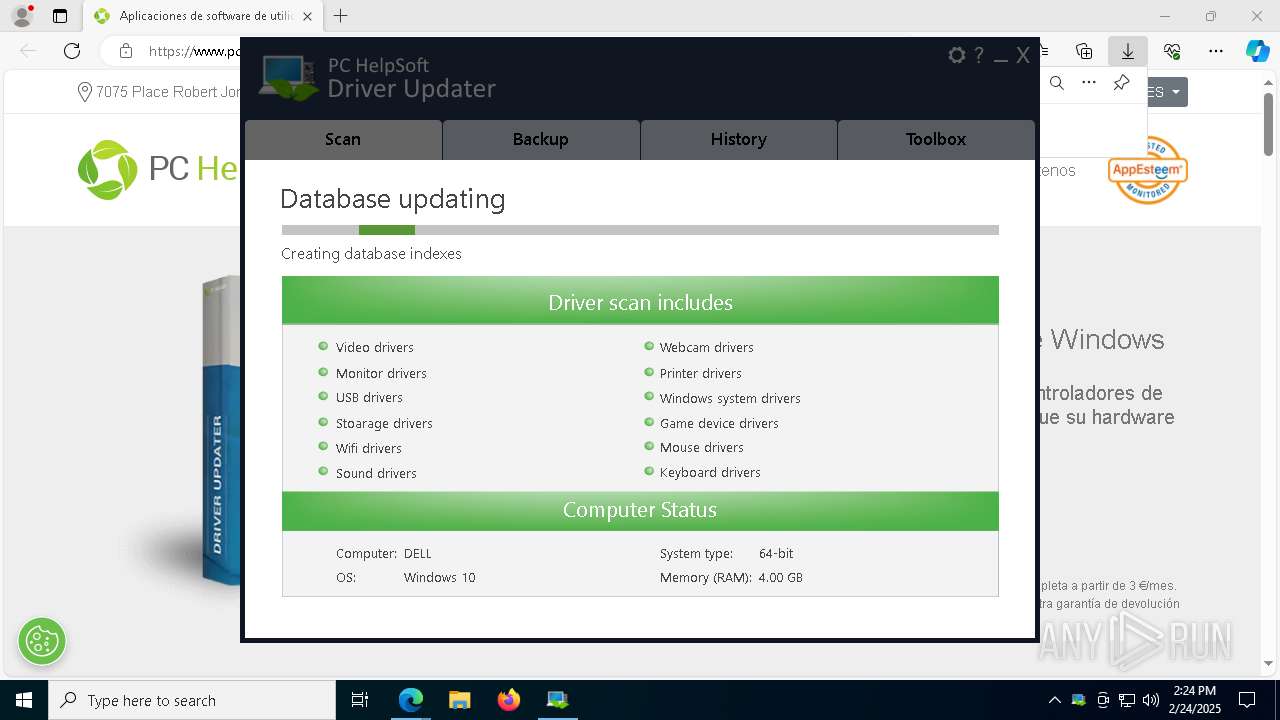This screenshot has width=1280, height=720.
Task: Pin the downloads flyout
Action: pos(1121,83)
